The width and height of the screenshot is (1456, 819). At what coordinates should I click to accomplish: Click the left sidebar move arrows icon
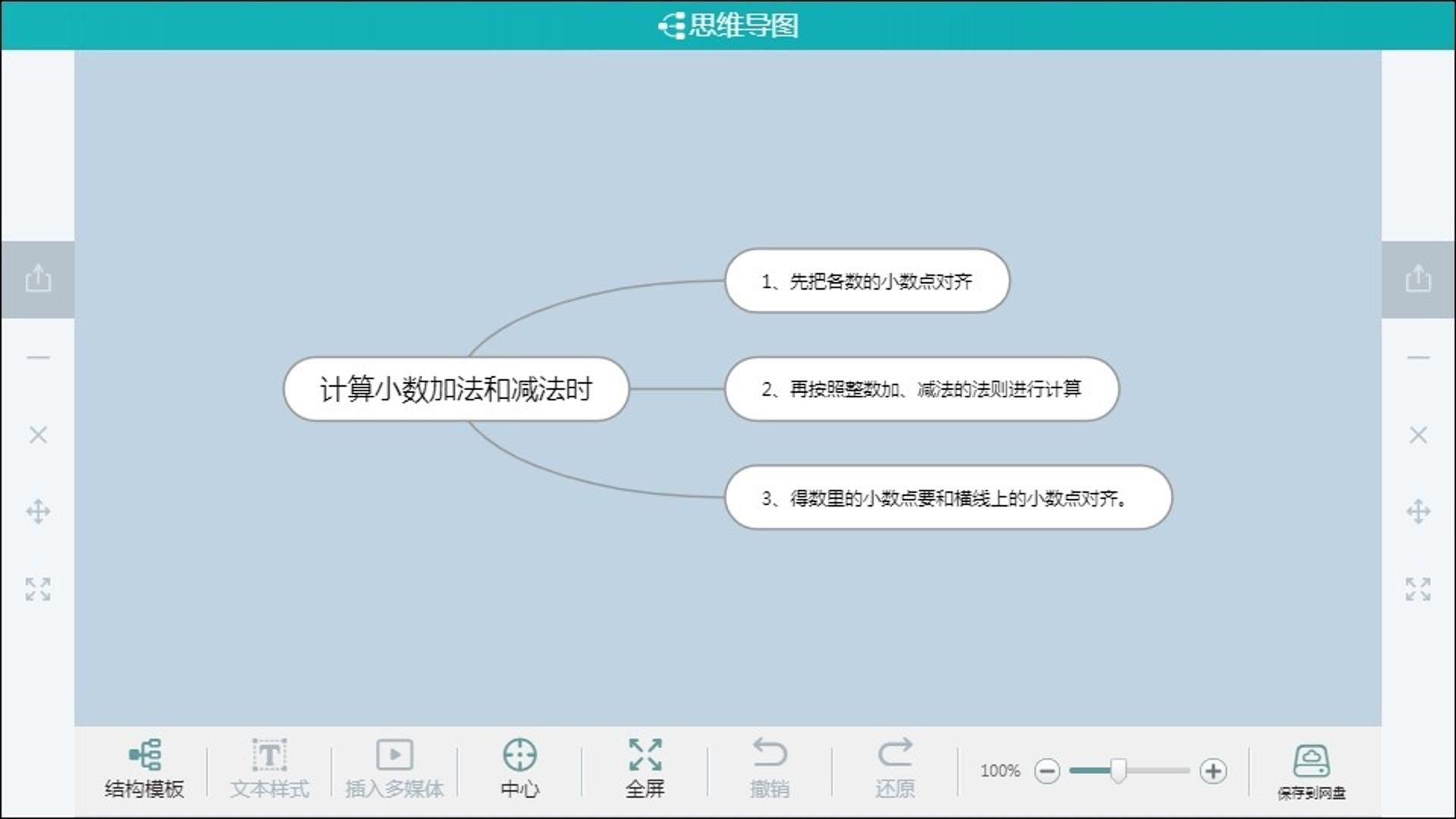[x=38, y=512]
